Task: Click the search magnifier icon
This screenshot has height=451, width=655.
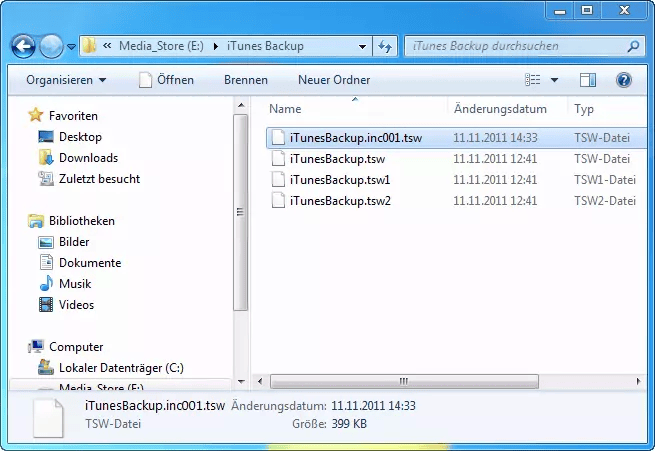Action: tap(633, 46)
